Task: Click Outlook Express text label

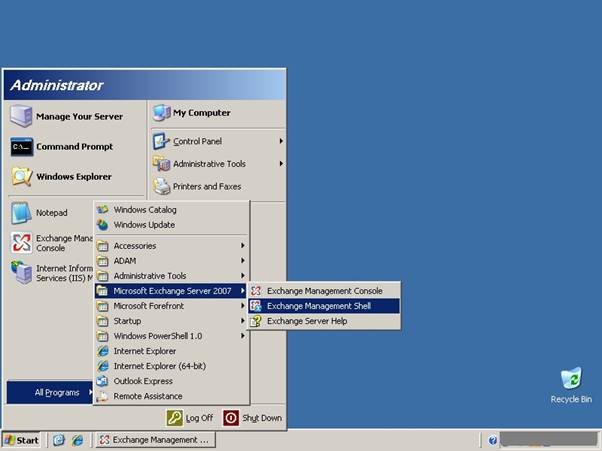Action: point(143,381)
